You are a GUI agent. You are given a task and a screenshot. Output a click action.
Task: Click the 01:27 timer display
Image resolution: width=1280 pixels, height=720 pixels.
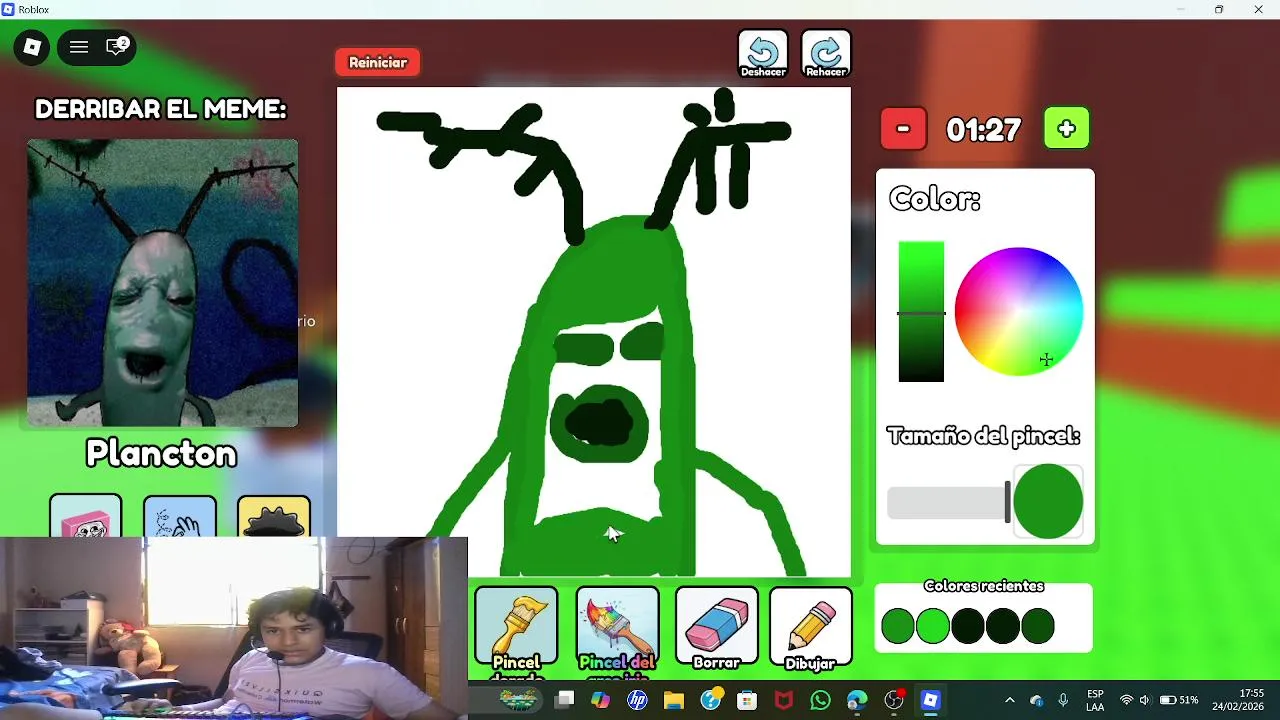984,130
